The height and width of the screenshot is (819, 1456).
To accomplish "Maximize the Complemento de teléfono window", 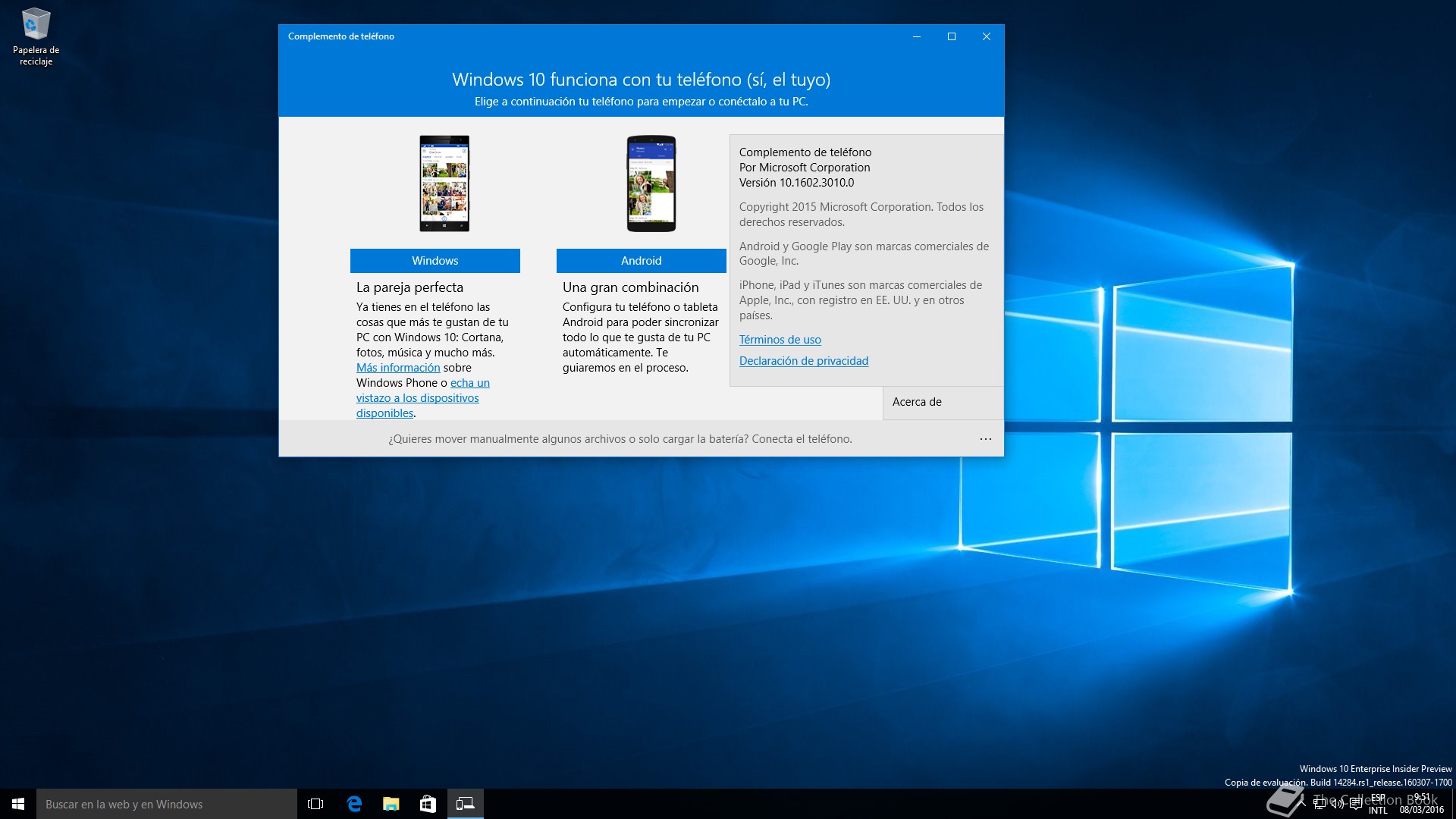I will (x=952, y=36).
